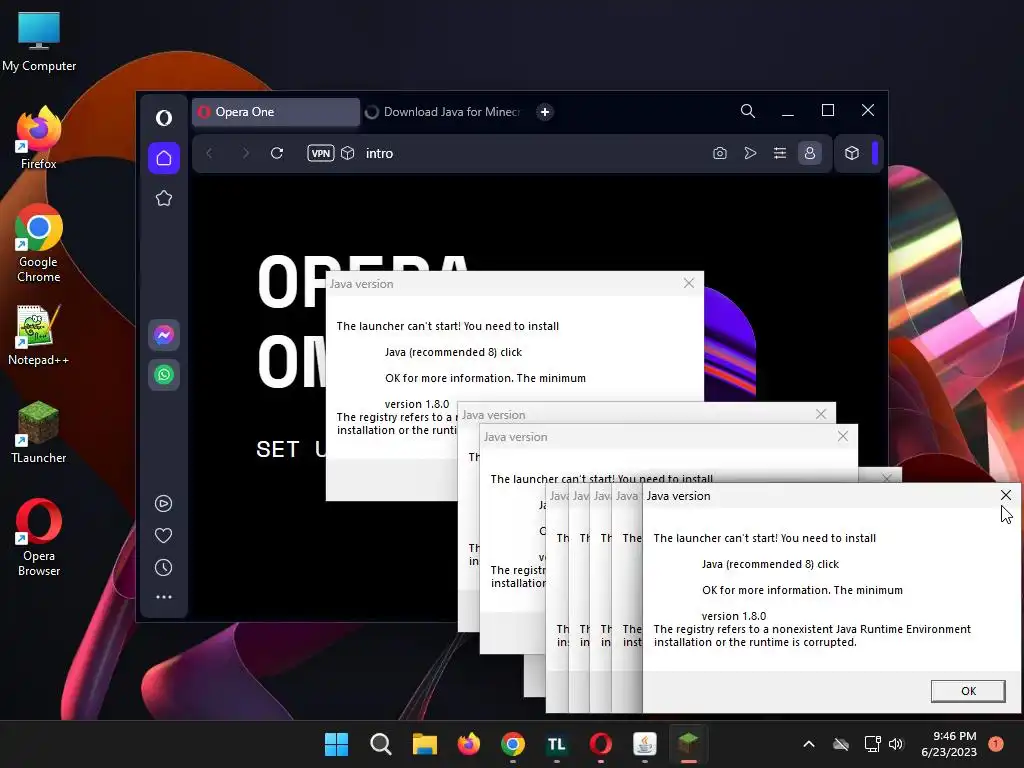Open Messenger in Opera sidebar
1024x768 pixels.
tap(164, 335)
